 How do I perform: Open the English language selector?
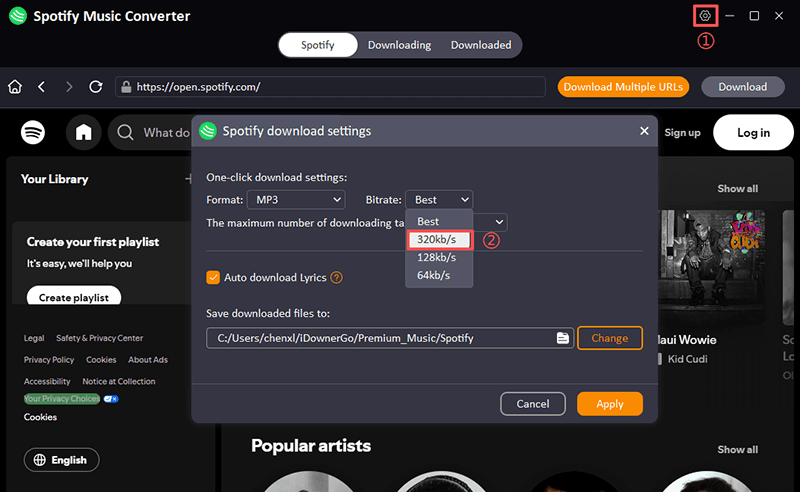point(61,460)
